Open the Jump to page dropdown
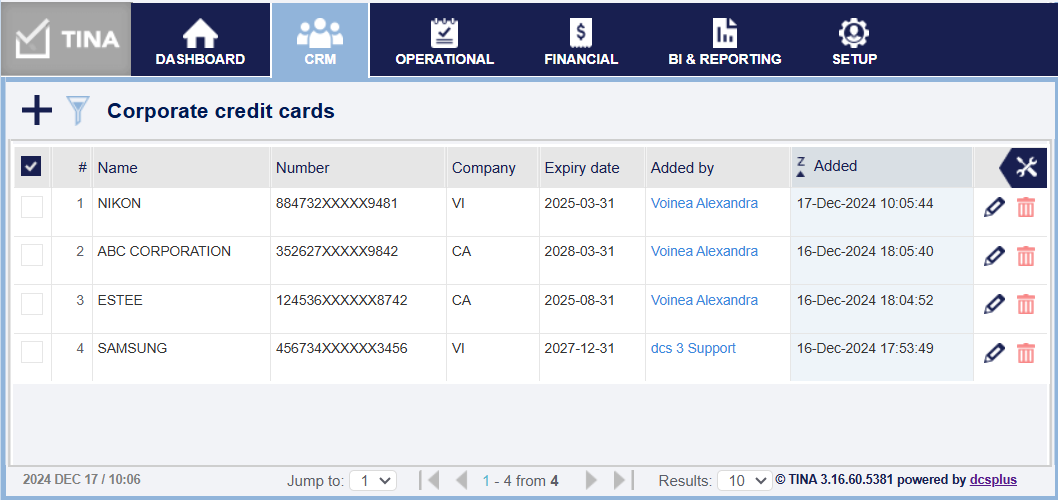This screenshot has width=1058, height=500. tap(373, 481)
